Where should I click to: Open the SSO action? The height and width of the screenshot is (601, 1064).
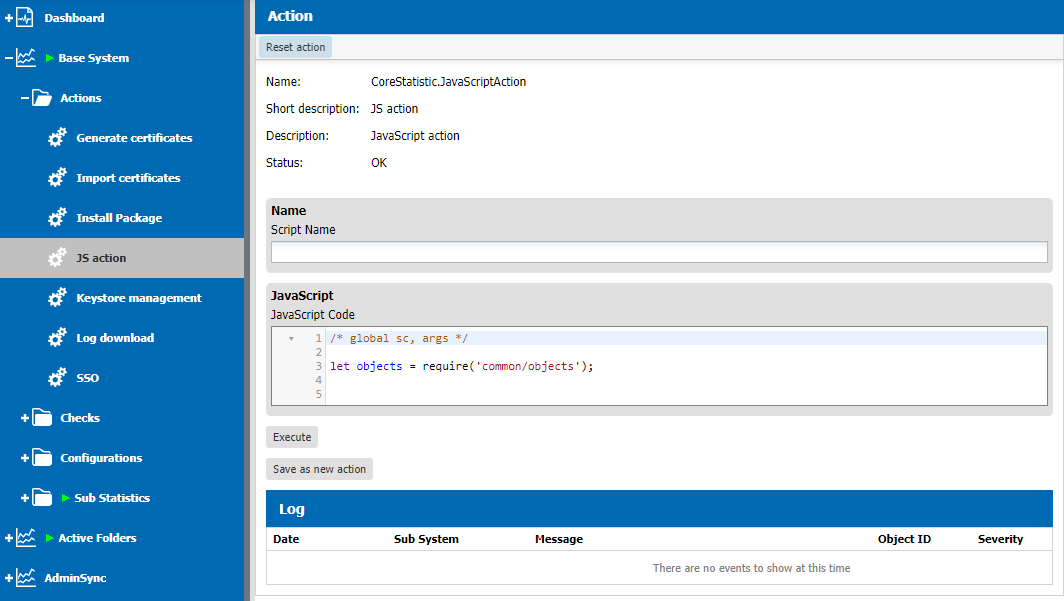[88, 378]
